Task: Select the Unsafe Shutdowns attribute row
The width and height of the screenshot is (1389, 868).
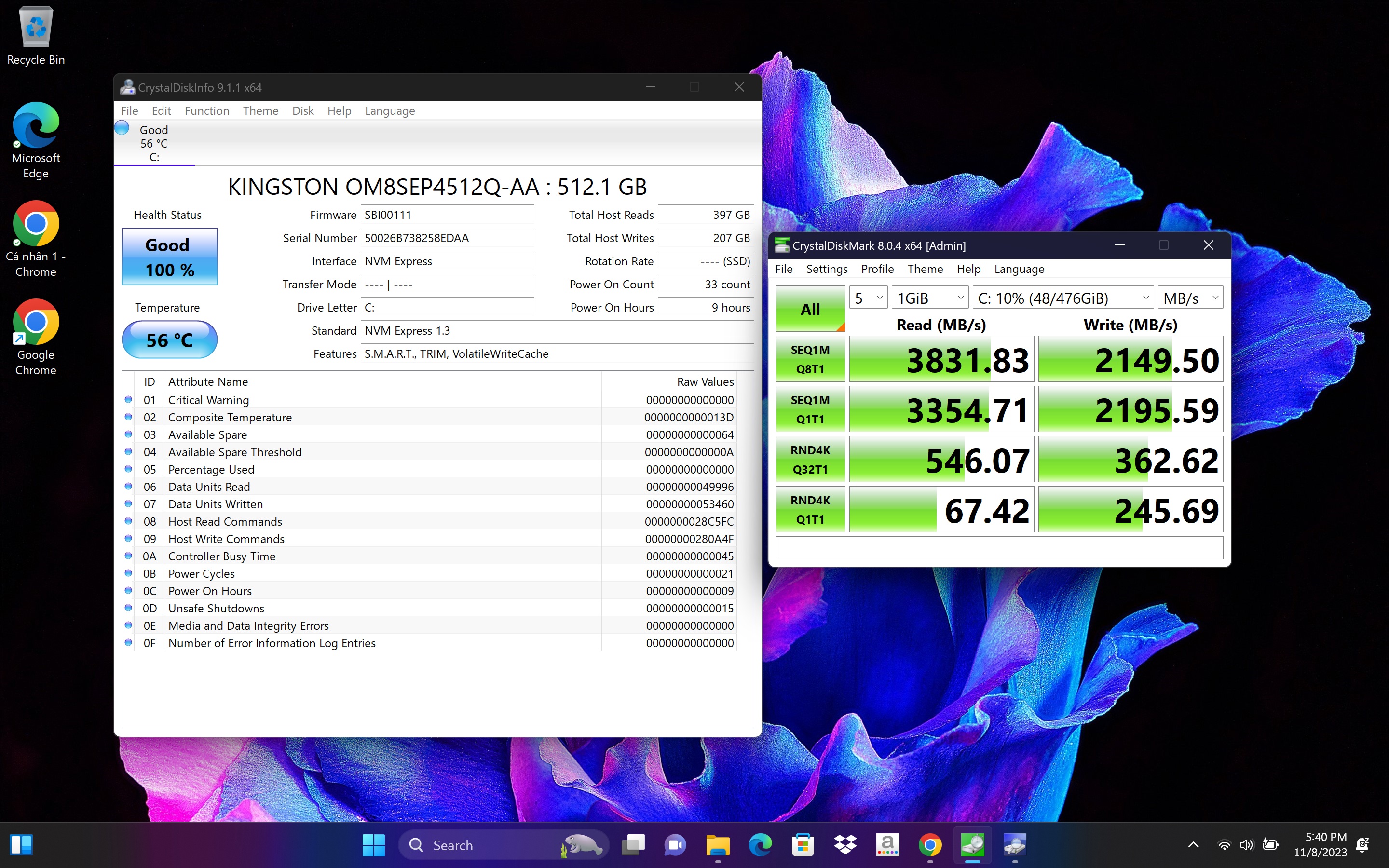Action: tap(429, 608)
